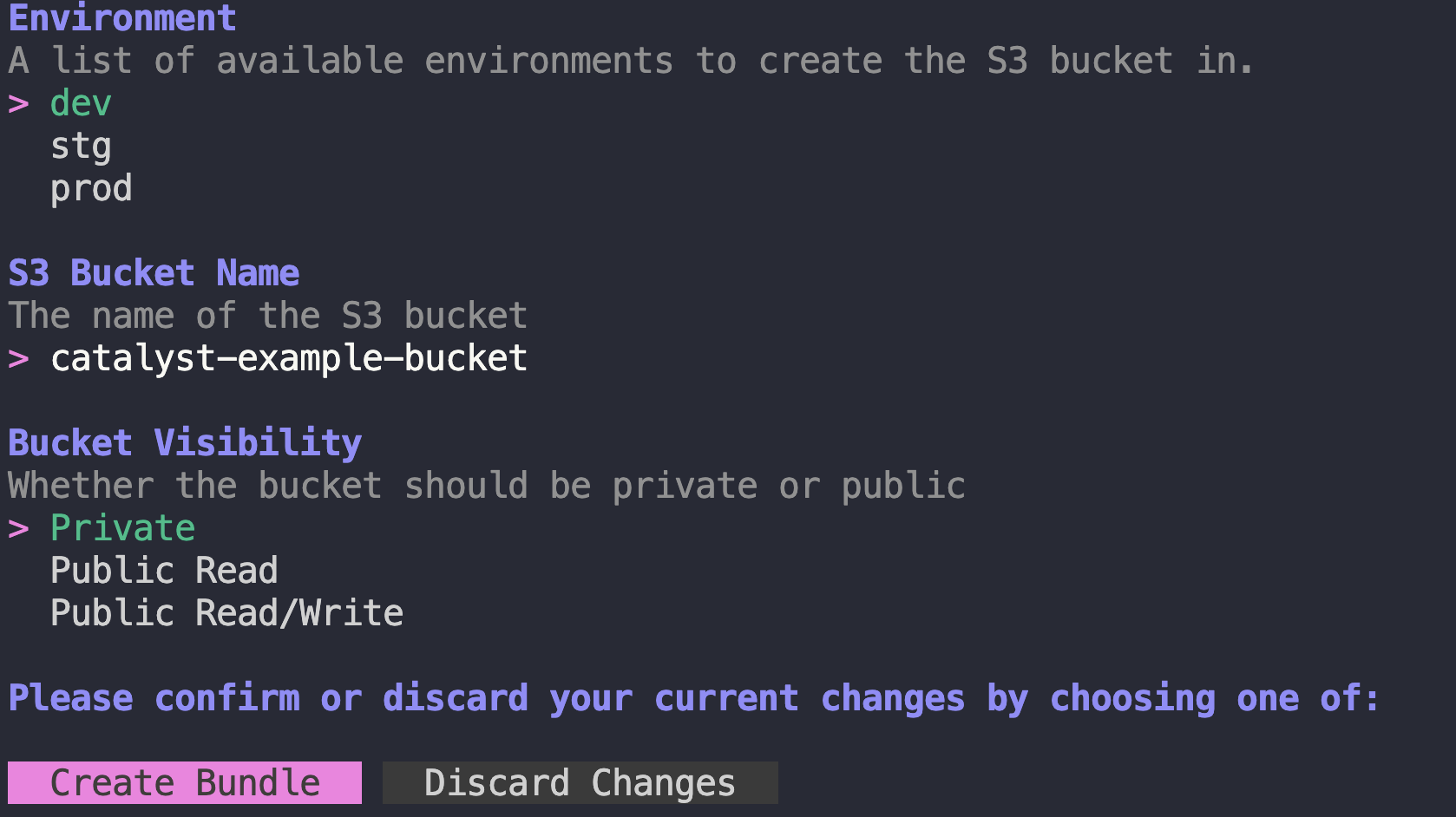This screenshot has width=1456, height=817.
Task: Select the stg environment
Action: pos(81,145)
